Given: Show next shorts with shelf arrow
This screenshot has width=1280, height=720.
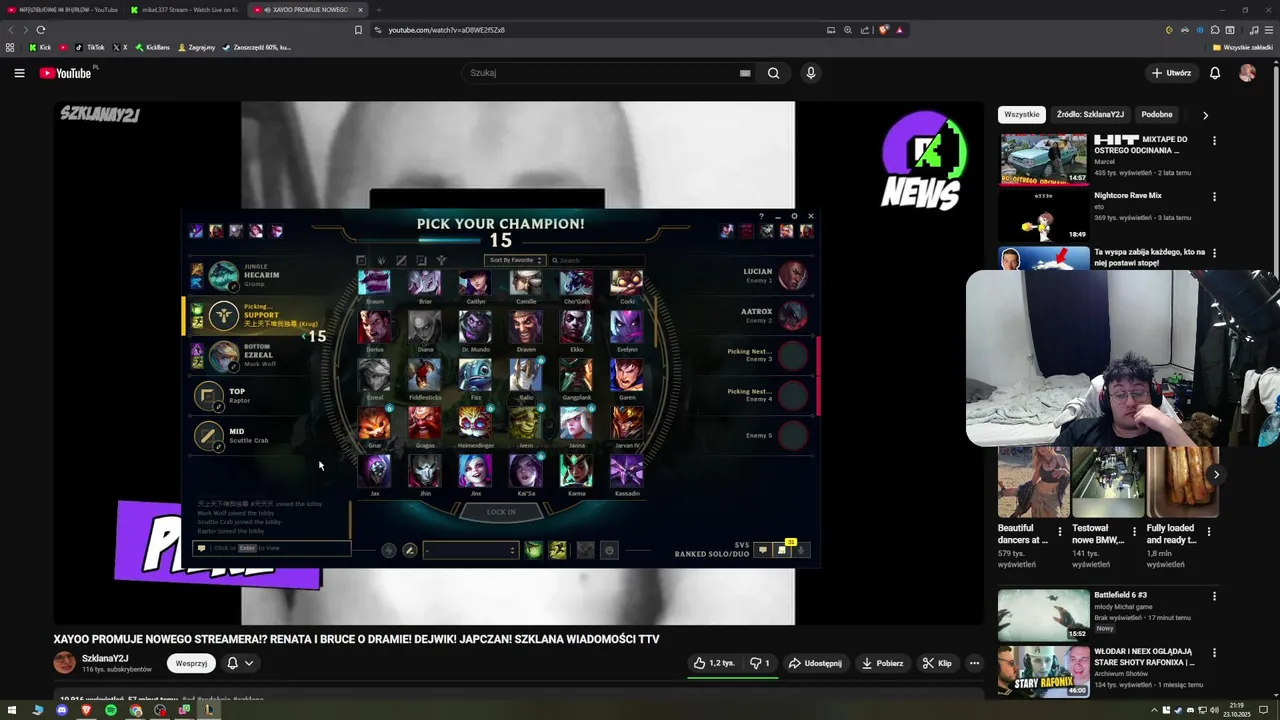Looking at the screenshot, I should click(1216, 474).
